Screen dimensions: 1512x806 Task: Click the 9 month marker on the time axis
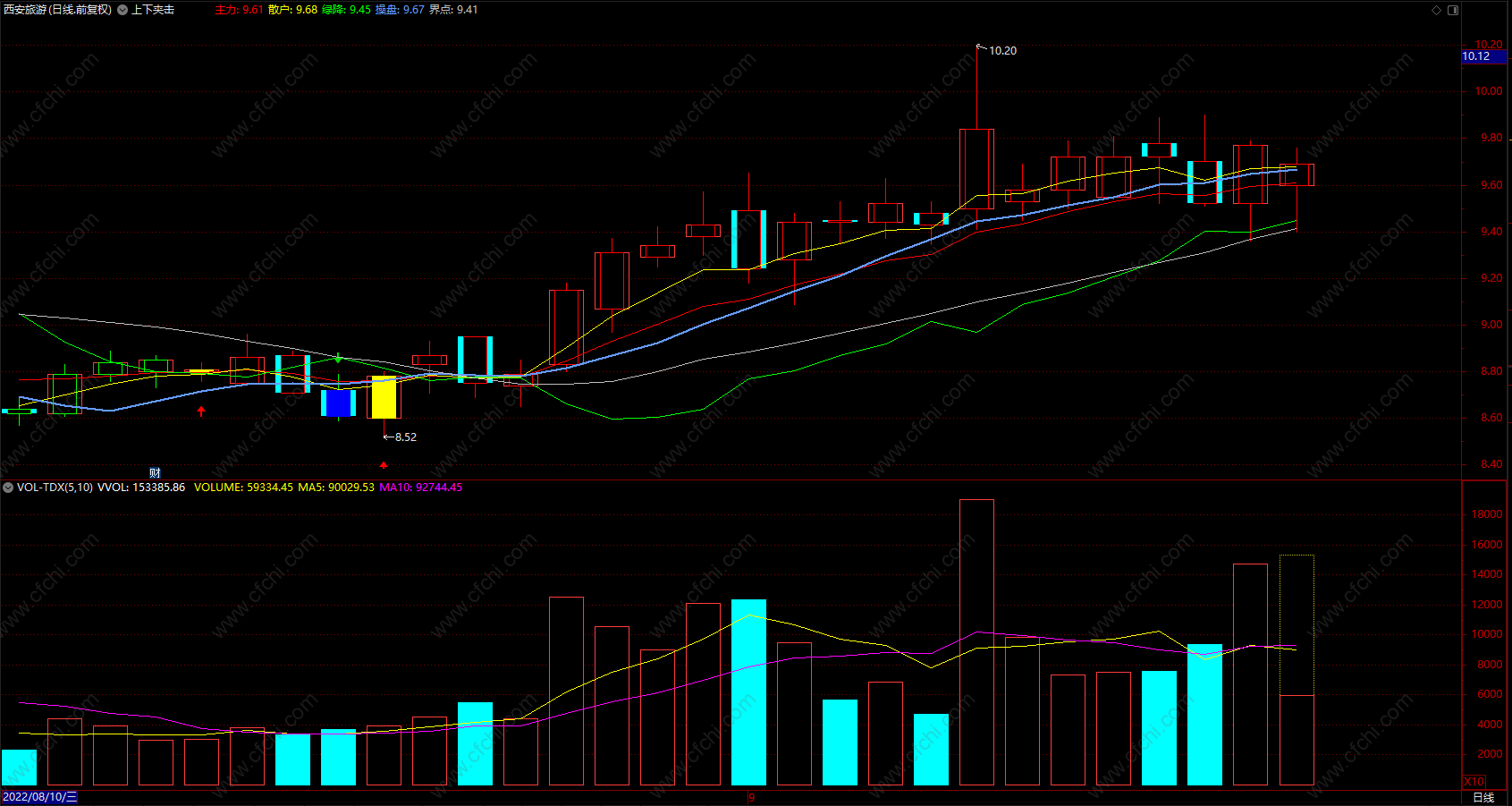[x=752, y=798]
